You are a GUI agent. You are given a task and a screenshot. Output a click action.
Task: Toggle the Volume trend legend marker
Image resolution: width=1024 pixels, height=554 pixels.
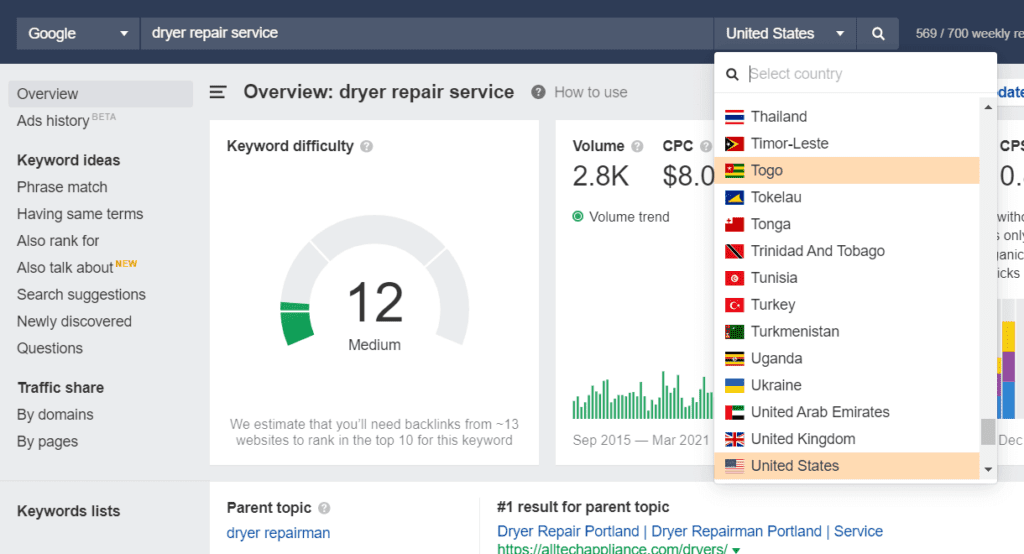(577, 216)
